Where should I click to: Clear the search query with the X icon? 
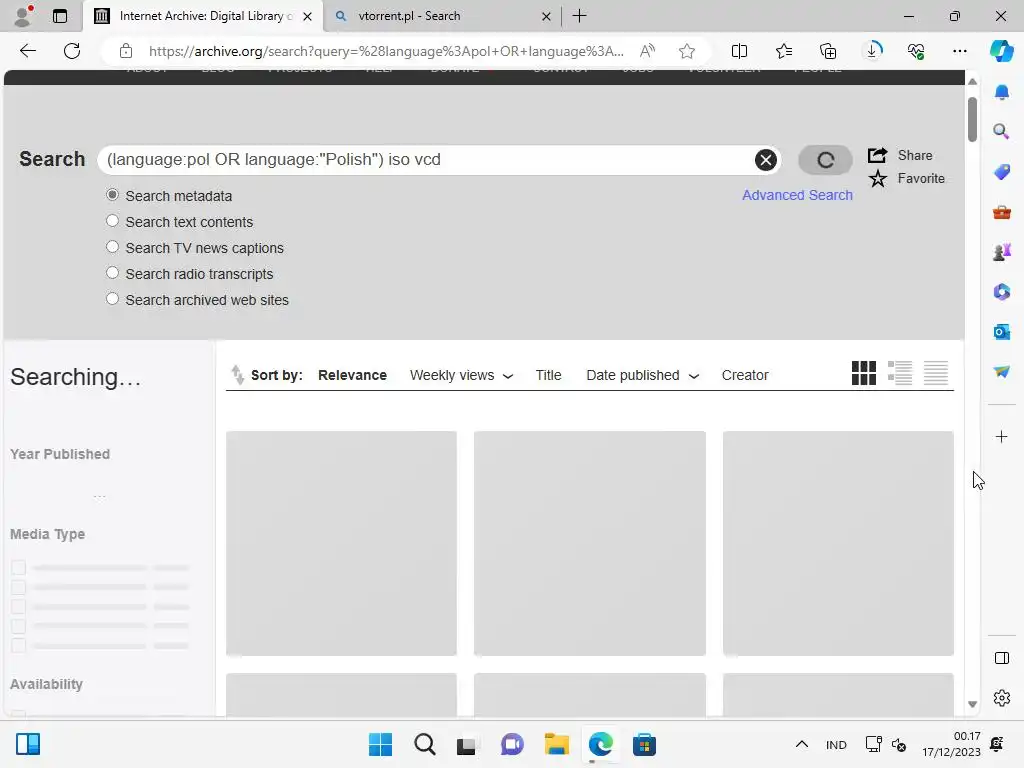pos(765,160)
